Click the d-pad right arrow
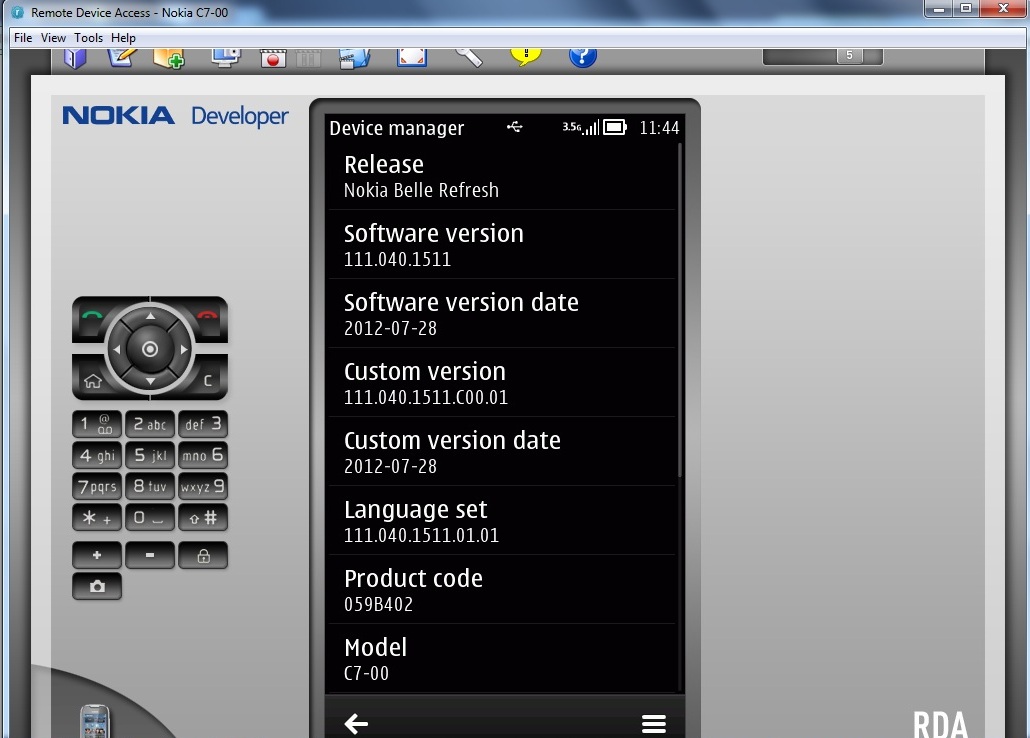Viewport: 1030px width, 738px height. (x=184, y=349)
